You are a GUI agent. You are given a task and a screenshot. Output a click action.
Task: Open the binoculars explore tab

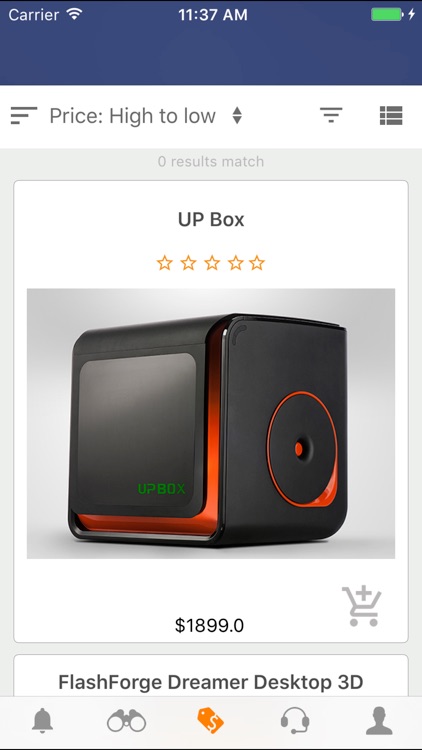click(x=126, y=721)
